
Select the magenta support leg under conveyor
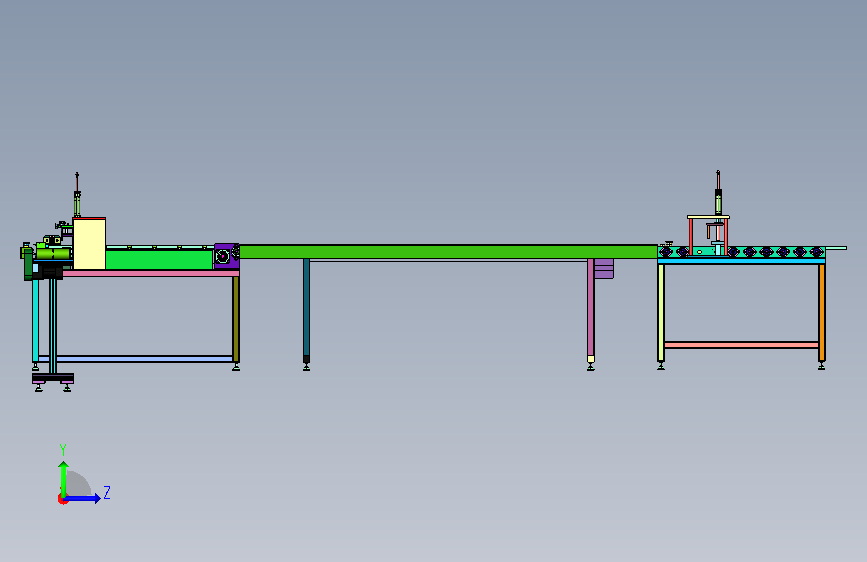click(591, 307)
